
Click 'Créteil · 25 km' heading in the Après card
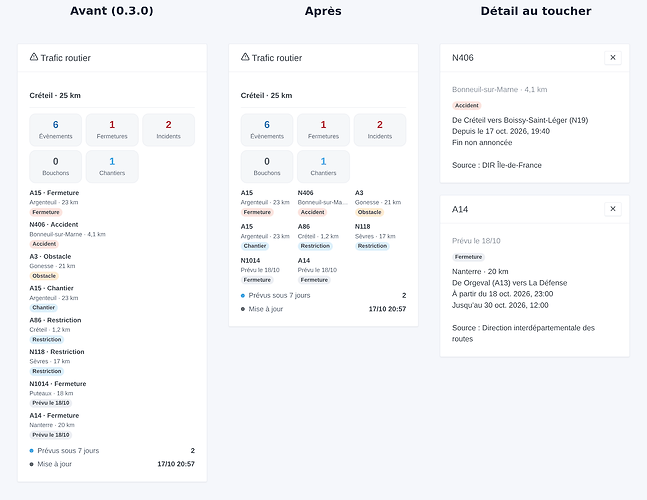[x=266, y=95]
